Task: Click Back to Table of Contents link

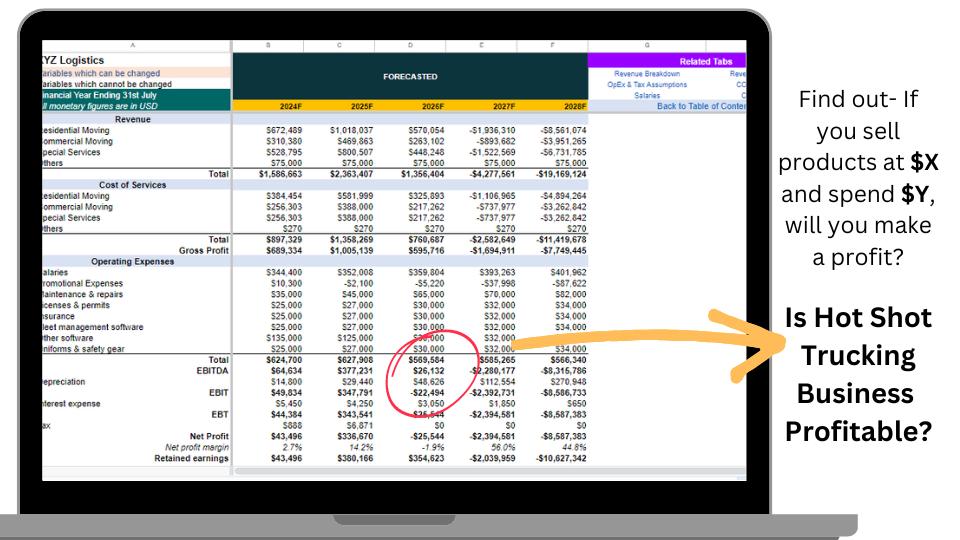Action: [701, 106]
